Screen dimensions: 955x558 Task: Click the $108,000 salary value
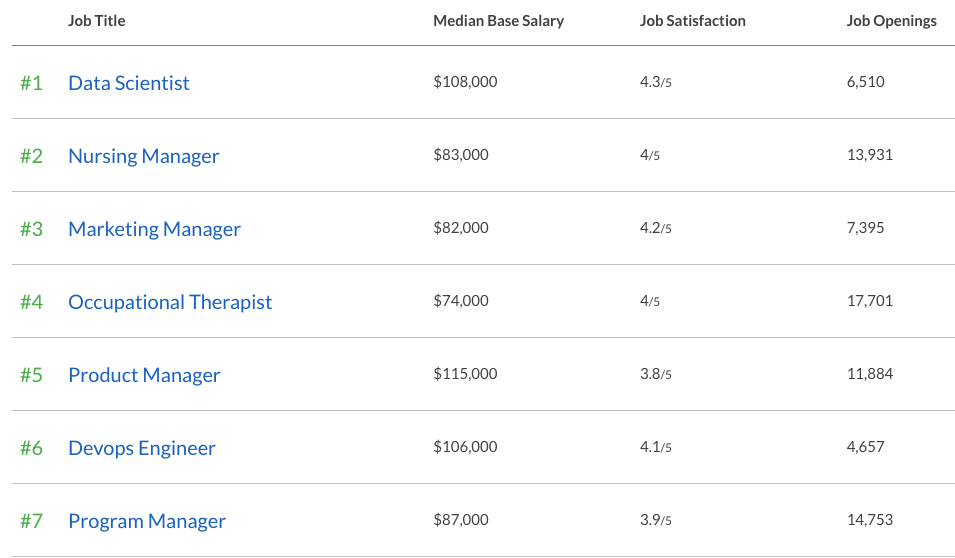click(465, 82)
